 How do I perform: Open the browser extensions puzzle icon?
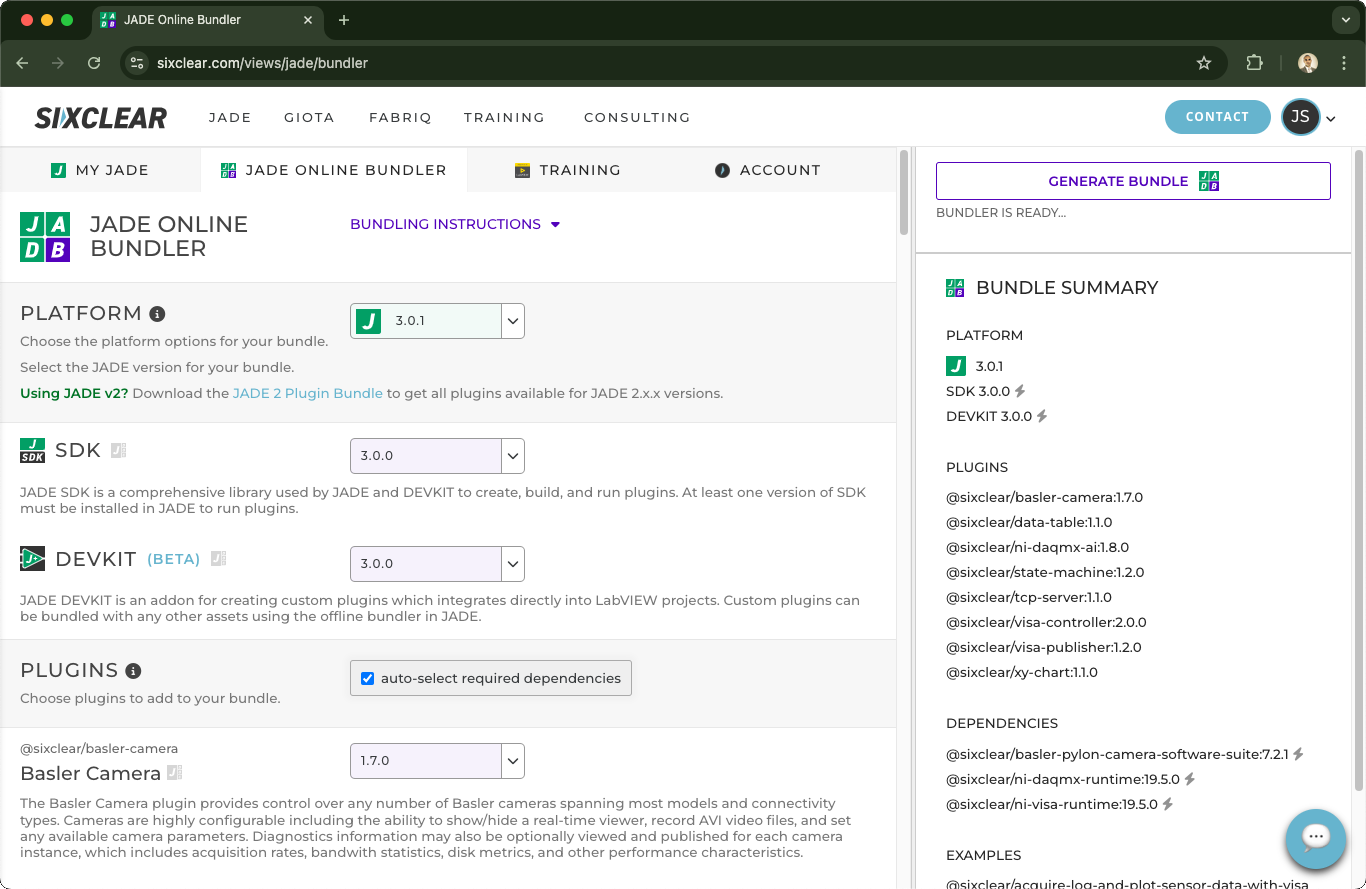click(1254, 63)
